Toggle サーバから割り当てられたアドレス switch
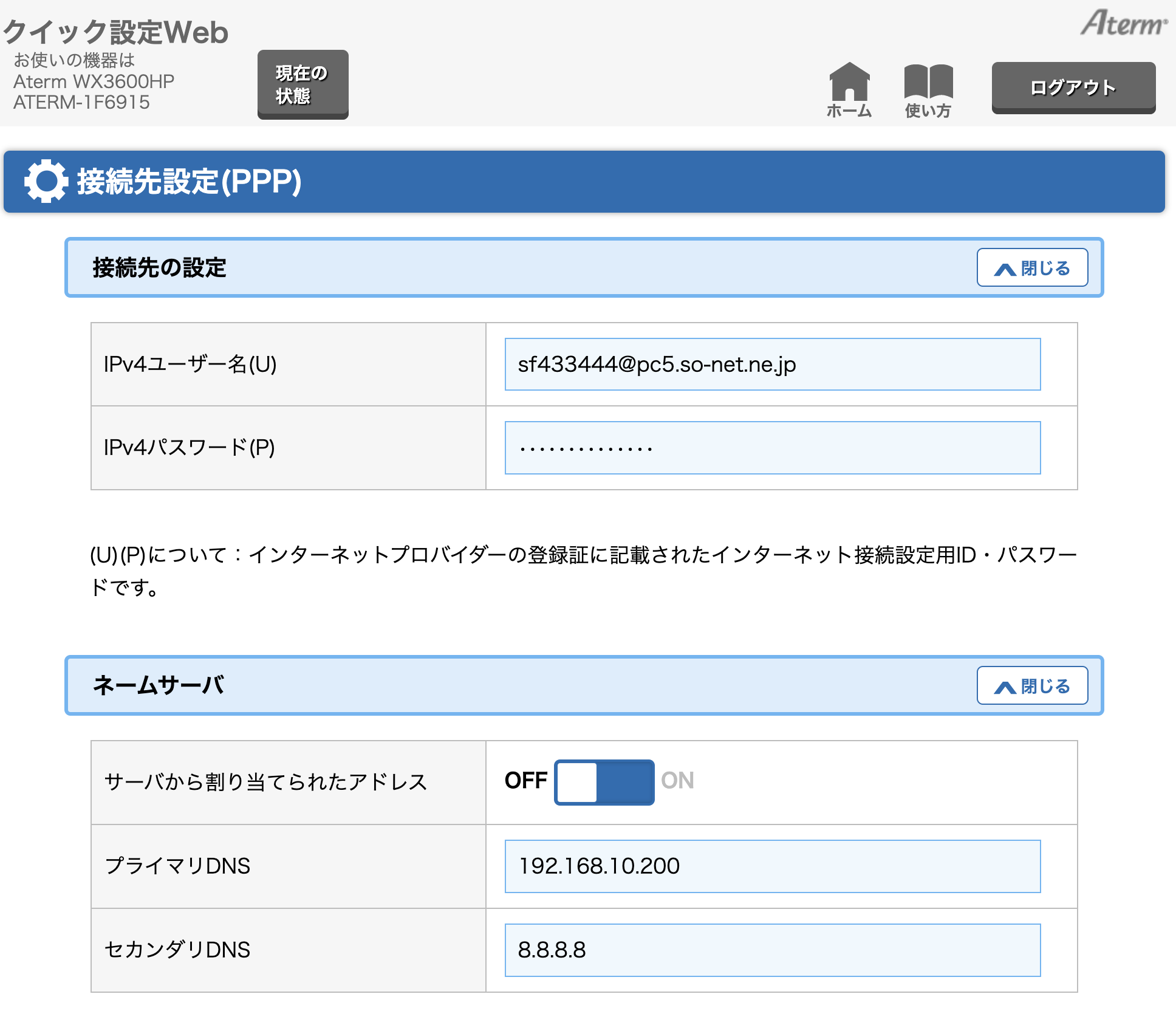Viewport: 1176px width, 1011px height. coord(604,782)
